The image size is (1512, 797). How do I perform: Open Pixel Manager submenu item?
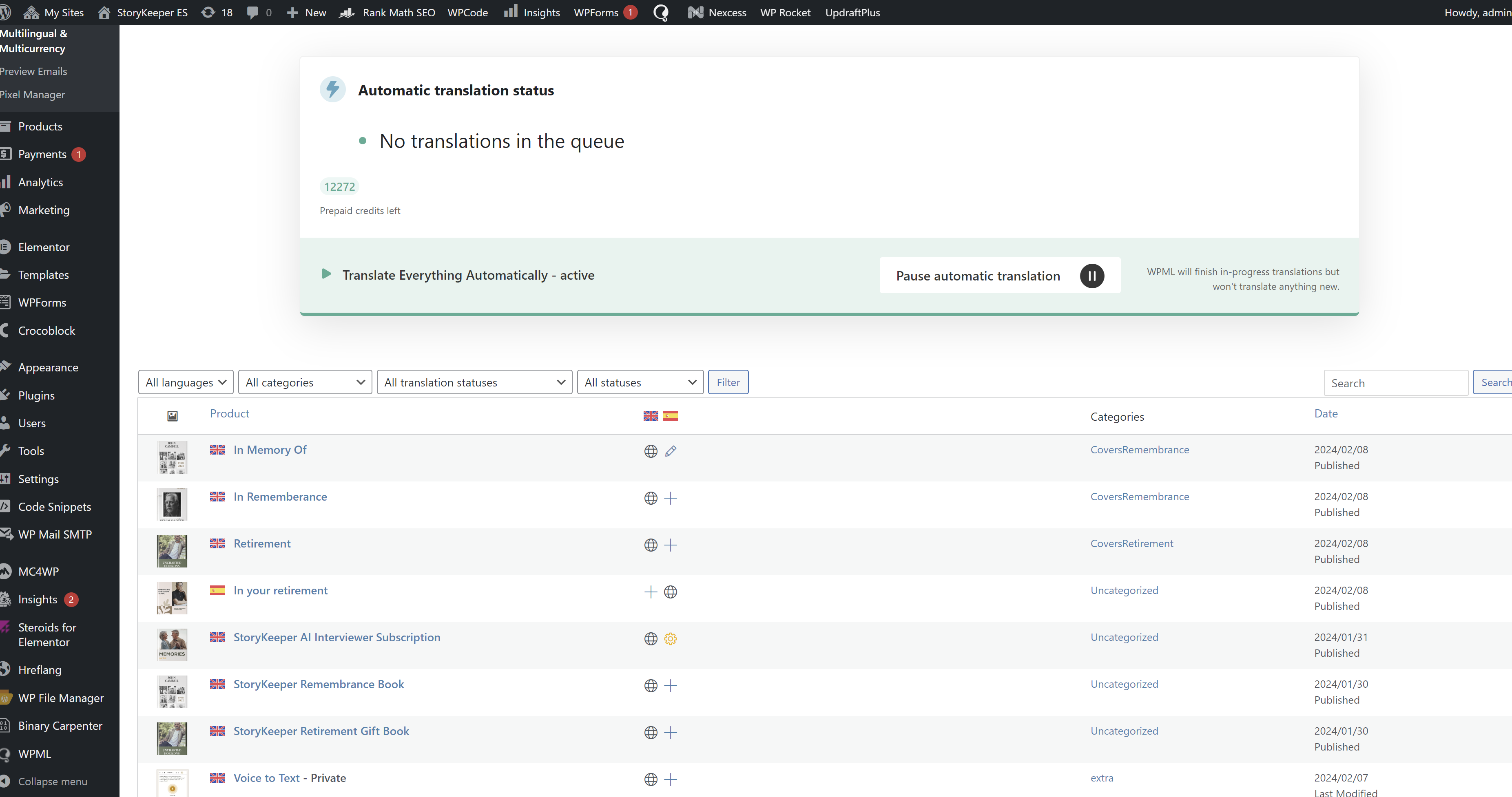tap(32, 95)
